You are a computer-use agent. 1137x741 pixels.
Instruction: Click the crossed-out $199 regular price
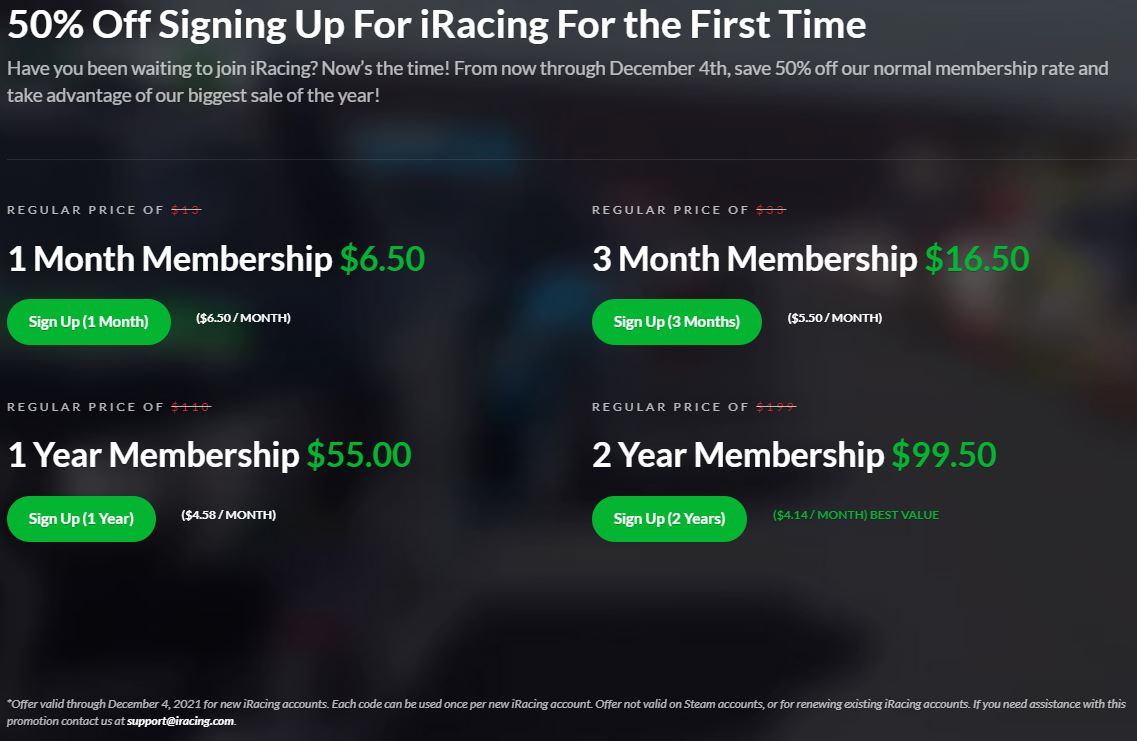[775, 407]
